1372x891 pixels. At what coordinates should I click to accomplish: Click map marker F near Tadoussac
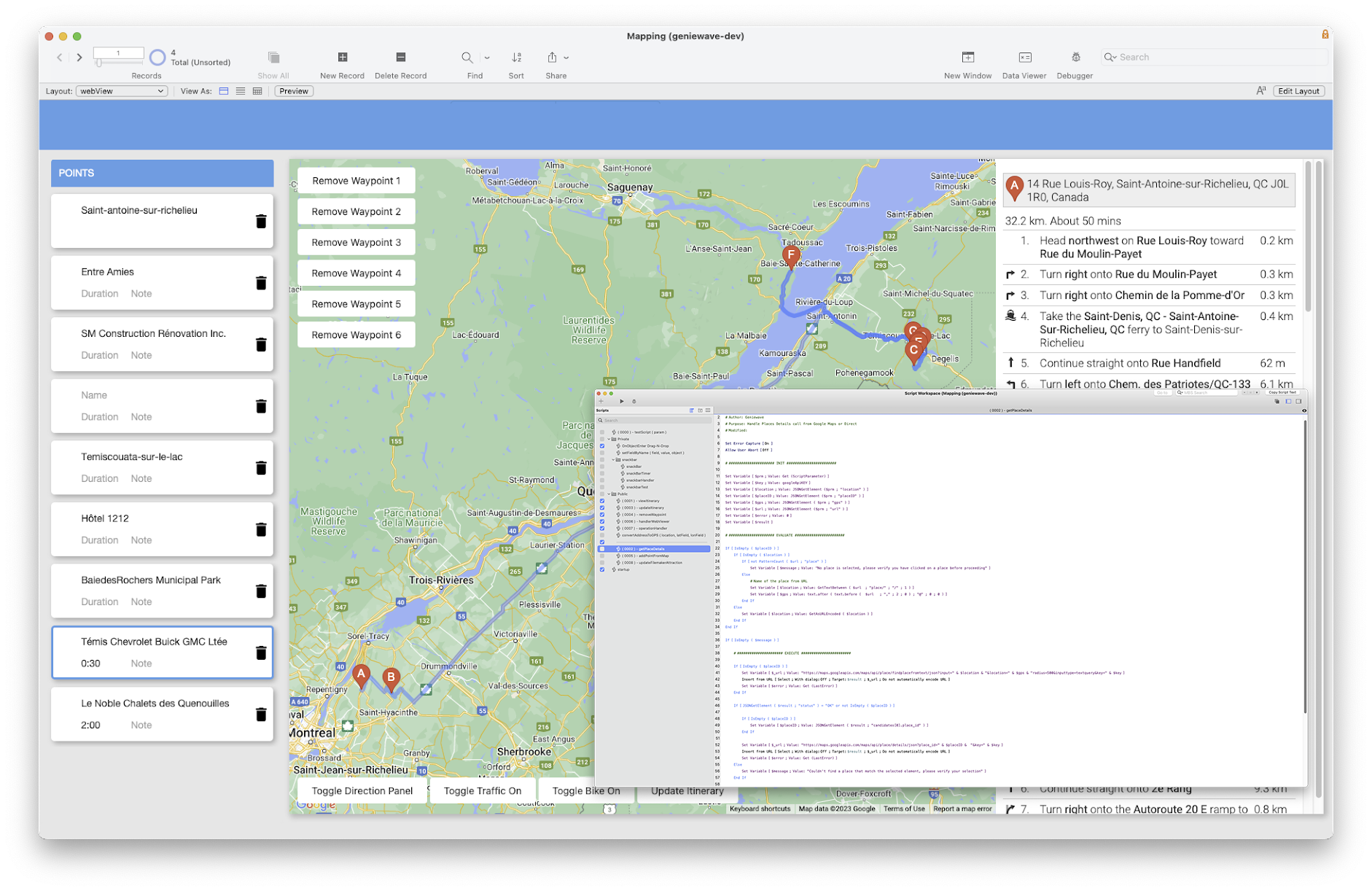[x=791, y=256]
